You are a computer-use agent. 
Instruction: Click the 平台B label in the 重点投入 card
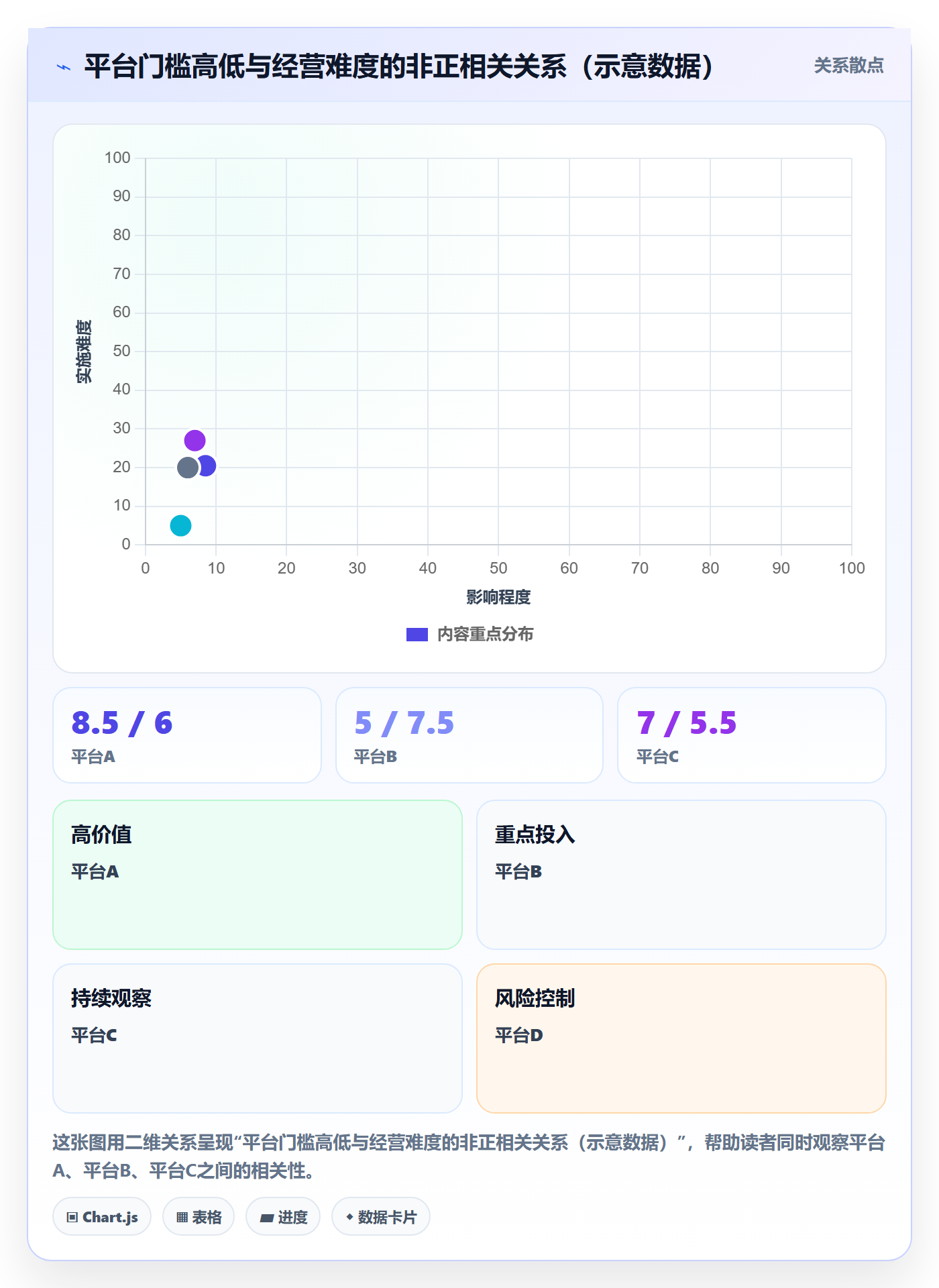518,871
